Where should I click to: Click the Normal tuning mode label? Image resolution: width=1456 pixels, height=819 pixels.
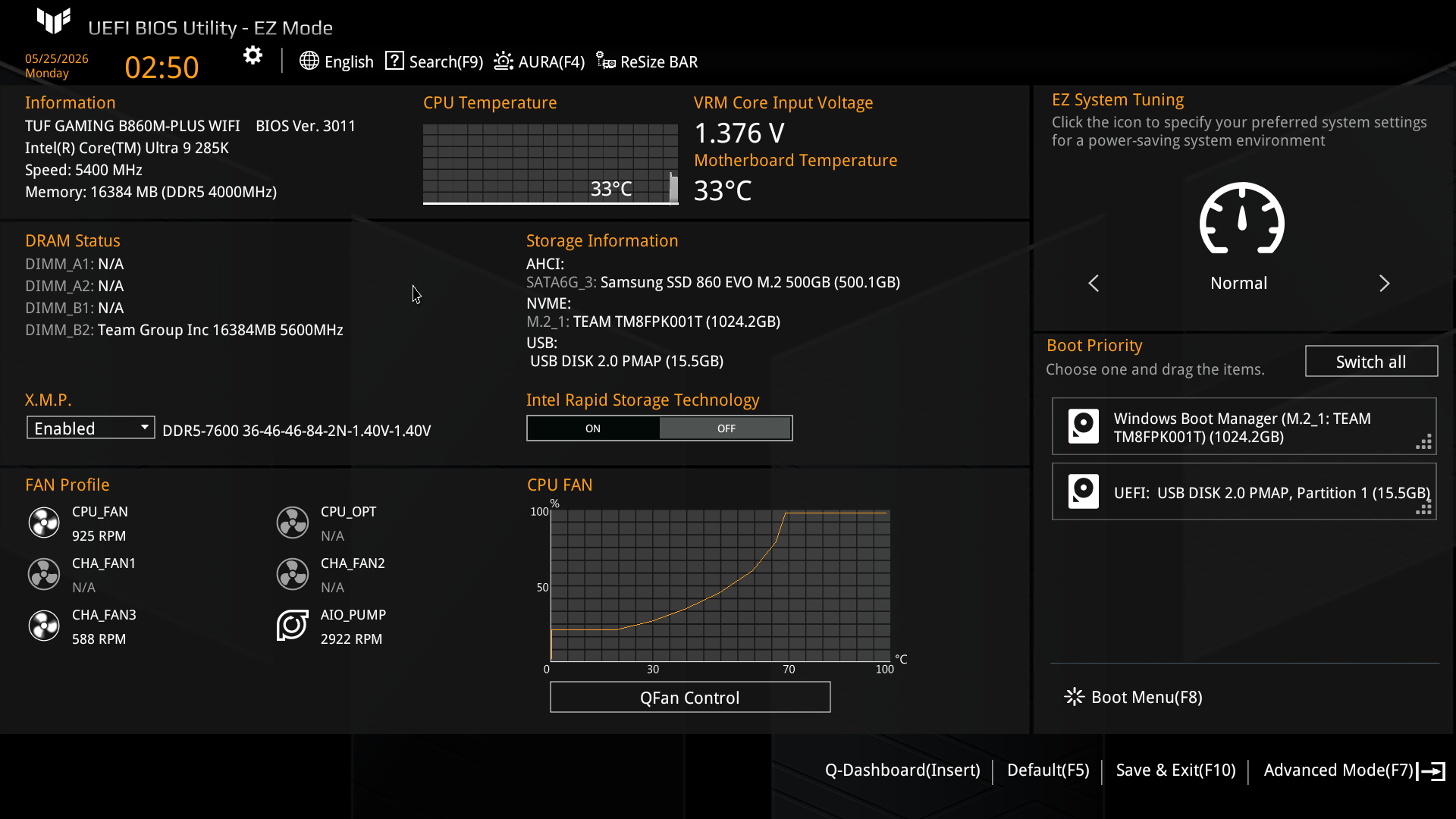(1238, 284)
